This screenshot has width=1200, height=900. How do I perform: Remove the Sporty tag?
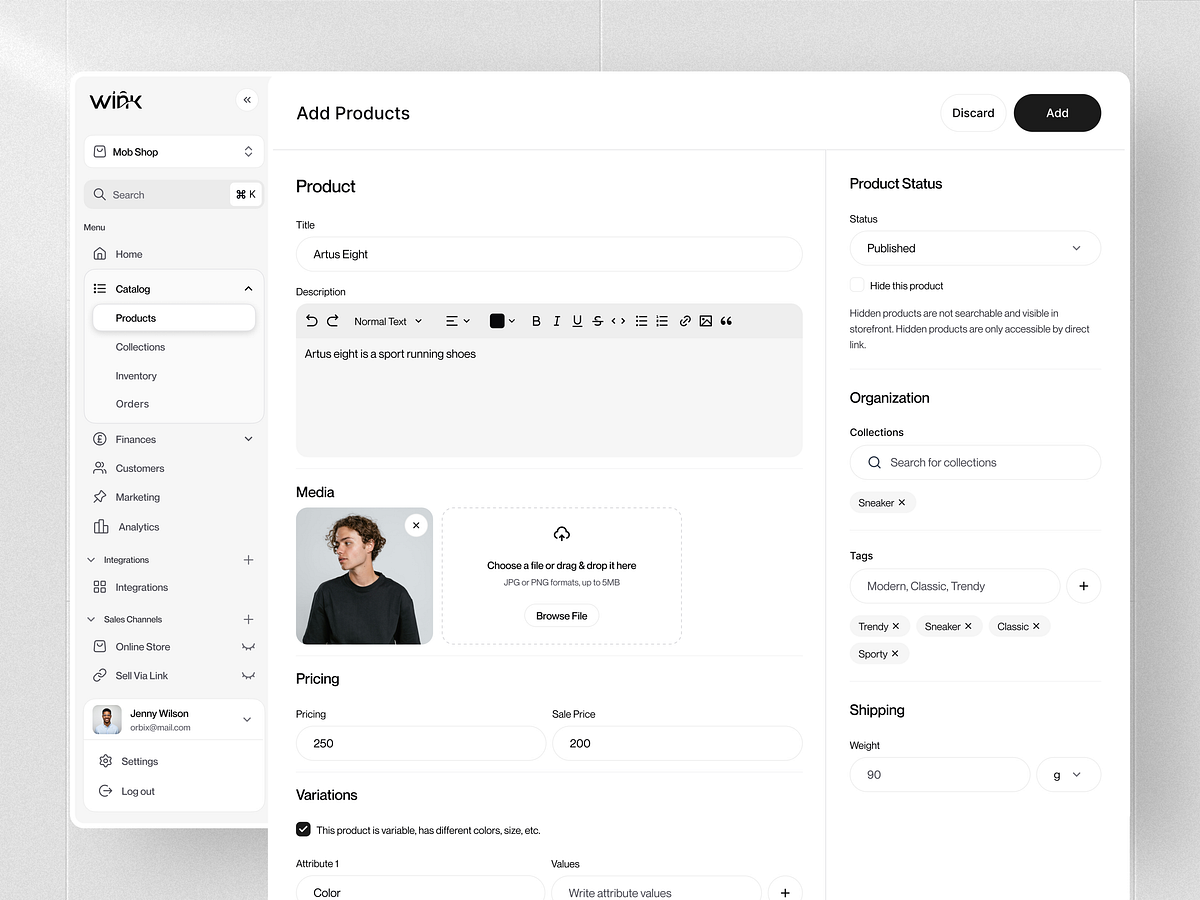896,653
